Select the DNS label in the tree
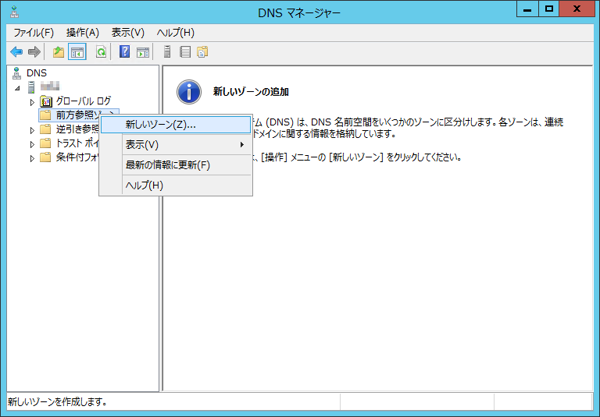 click(x=36, y=73)
